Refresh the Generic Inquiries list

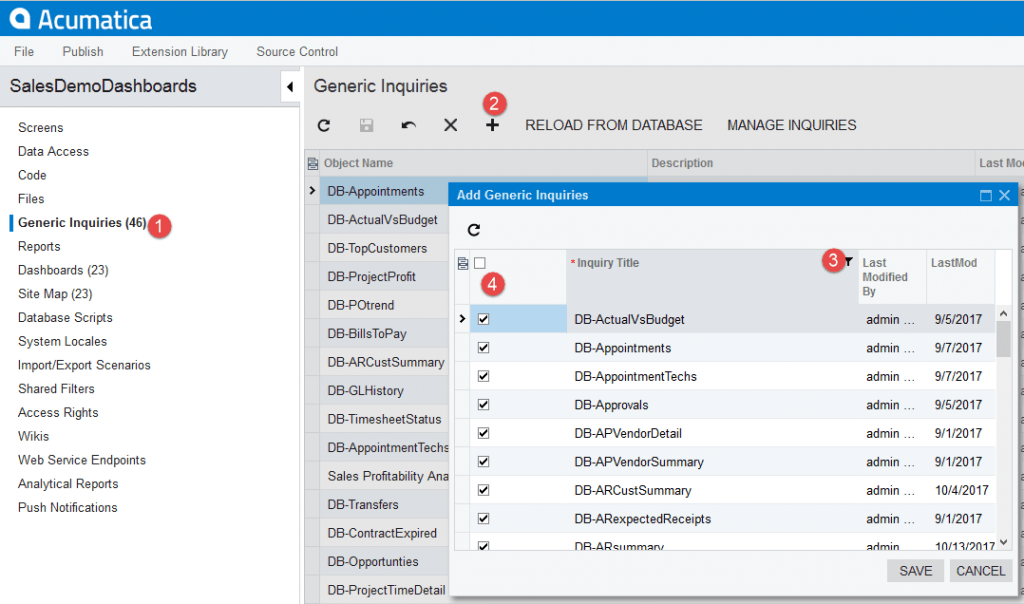pos(324,125)
